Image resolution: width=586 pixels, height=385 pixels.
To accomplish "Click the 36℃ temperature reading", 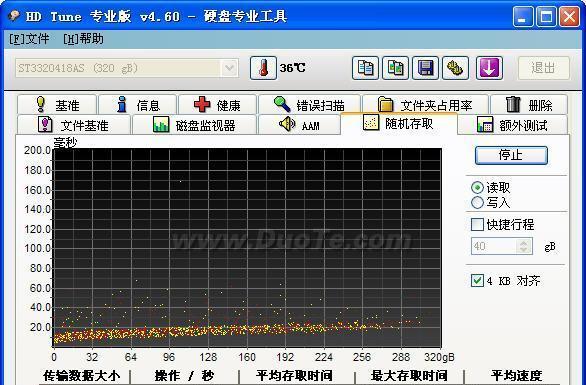I will (x=292, y=68).
